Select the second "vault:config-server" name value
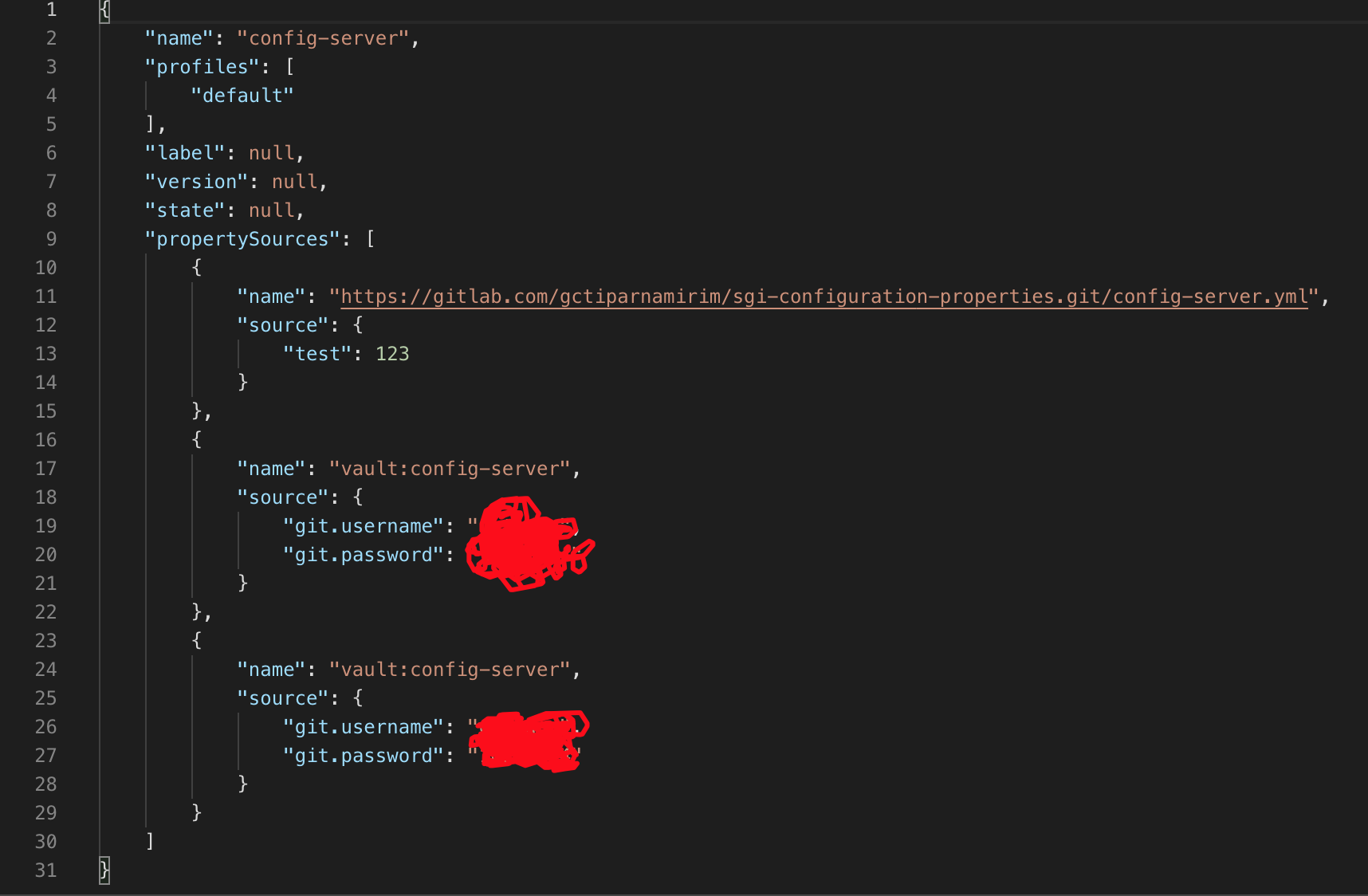Screen dimensions: 1368x896 click(450, 669)
